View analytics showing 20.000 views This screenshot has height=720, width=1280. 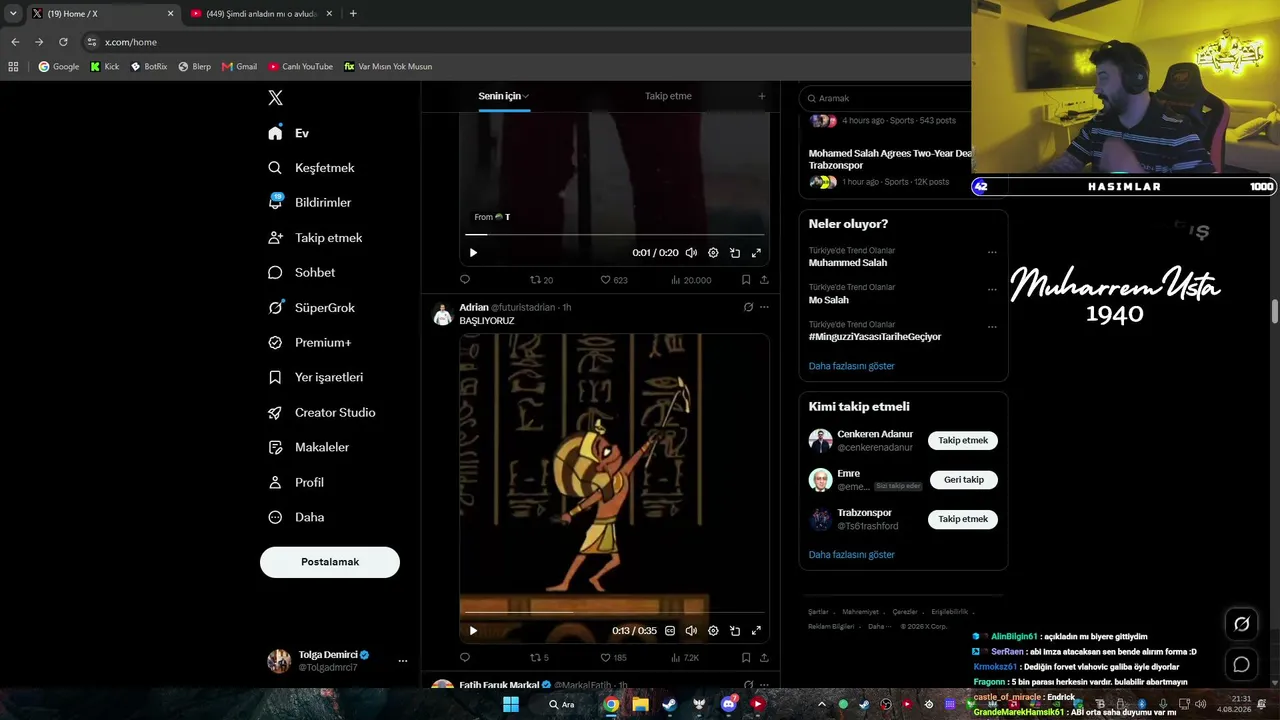point(691,280)
